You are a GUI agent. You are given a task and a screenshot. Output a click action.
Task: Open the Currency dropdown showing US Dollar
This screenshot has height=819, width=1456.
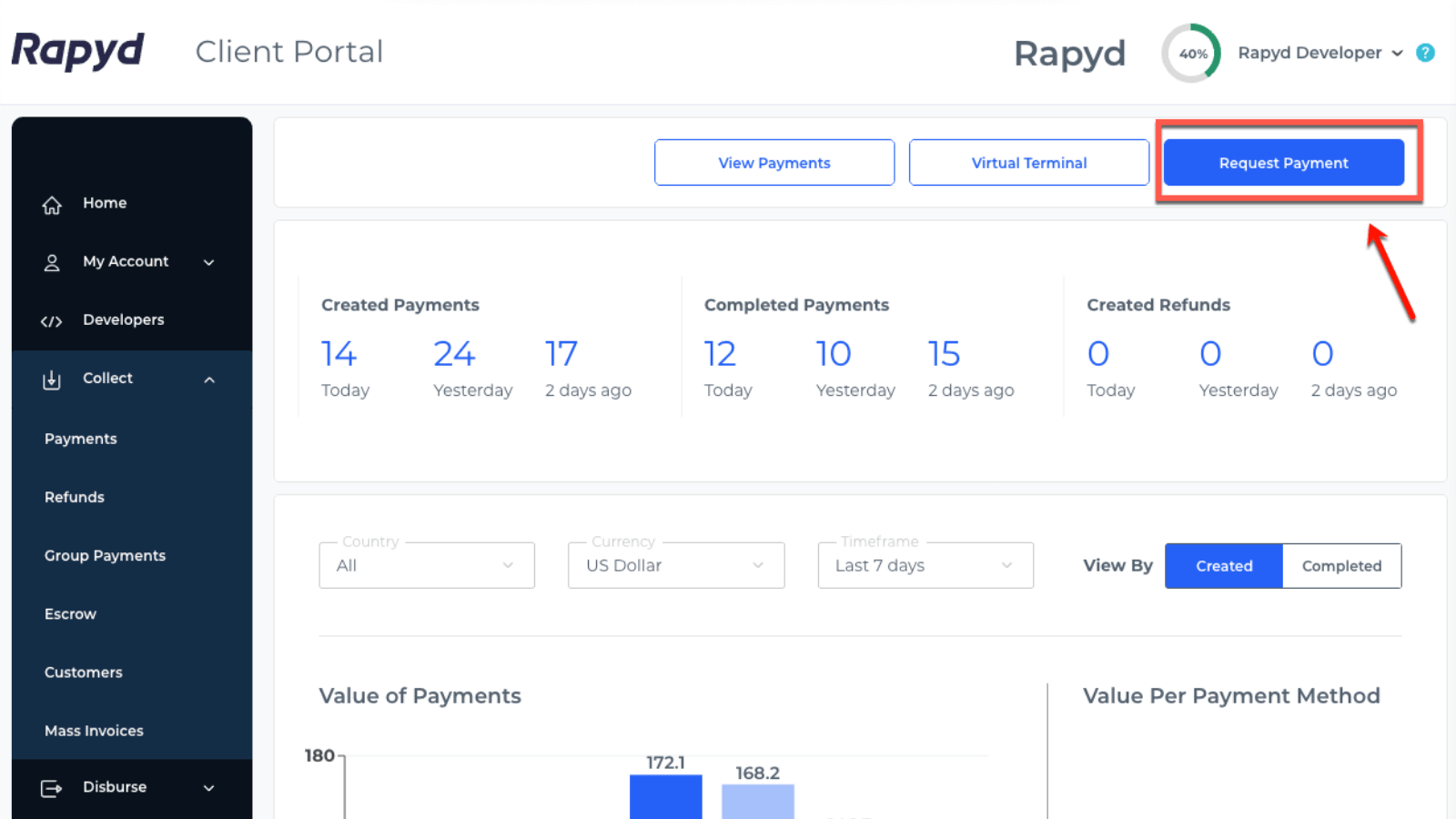point(676,565)
